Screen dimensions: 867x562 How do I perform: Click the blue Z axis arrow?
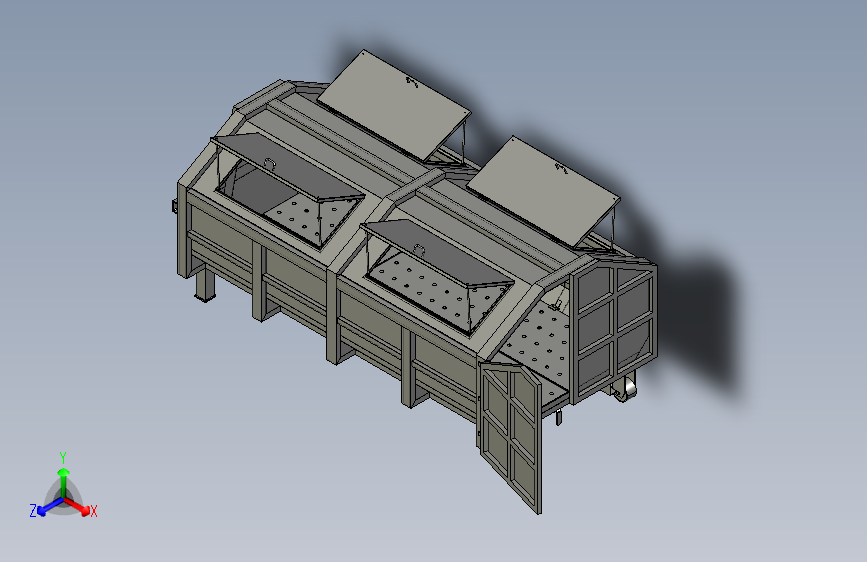tap(50, 506)
